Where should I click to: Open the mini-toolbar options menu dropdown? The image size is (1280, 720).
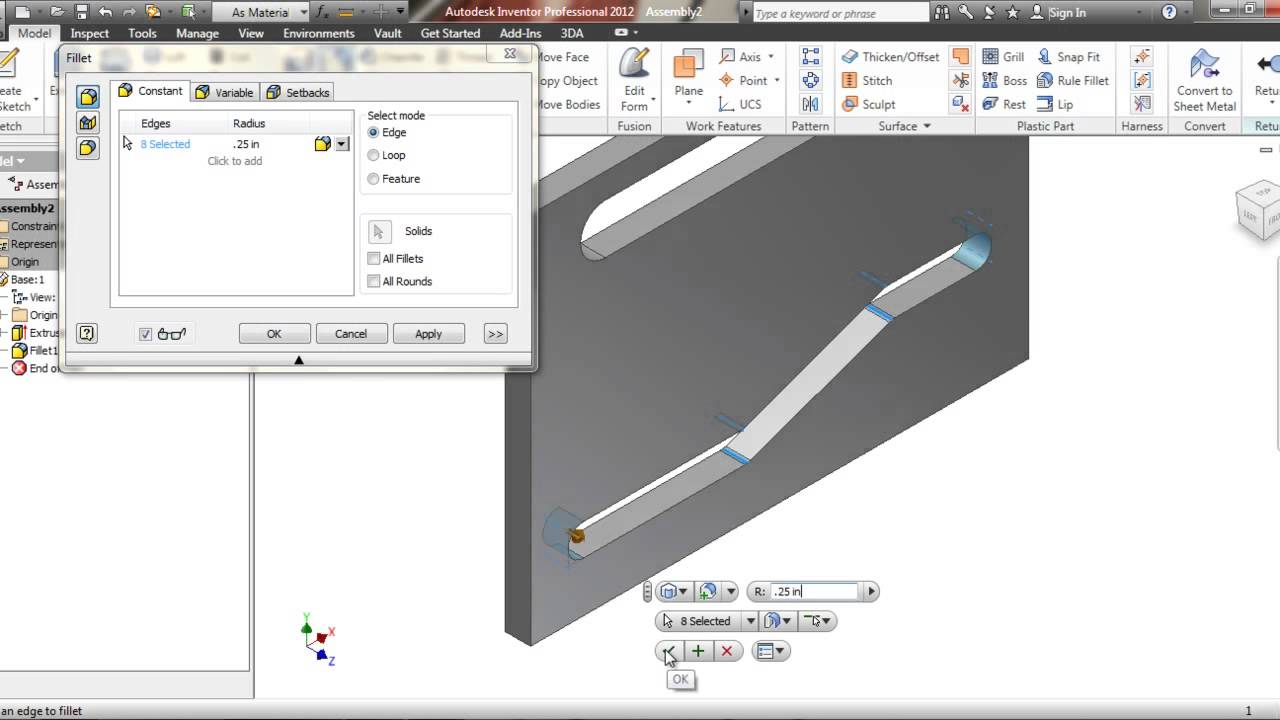point(771,651)
